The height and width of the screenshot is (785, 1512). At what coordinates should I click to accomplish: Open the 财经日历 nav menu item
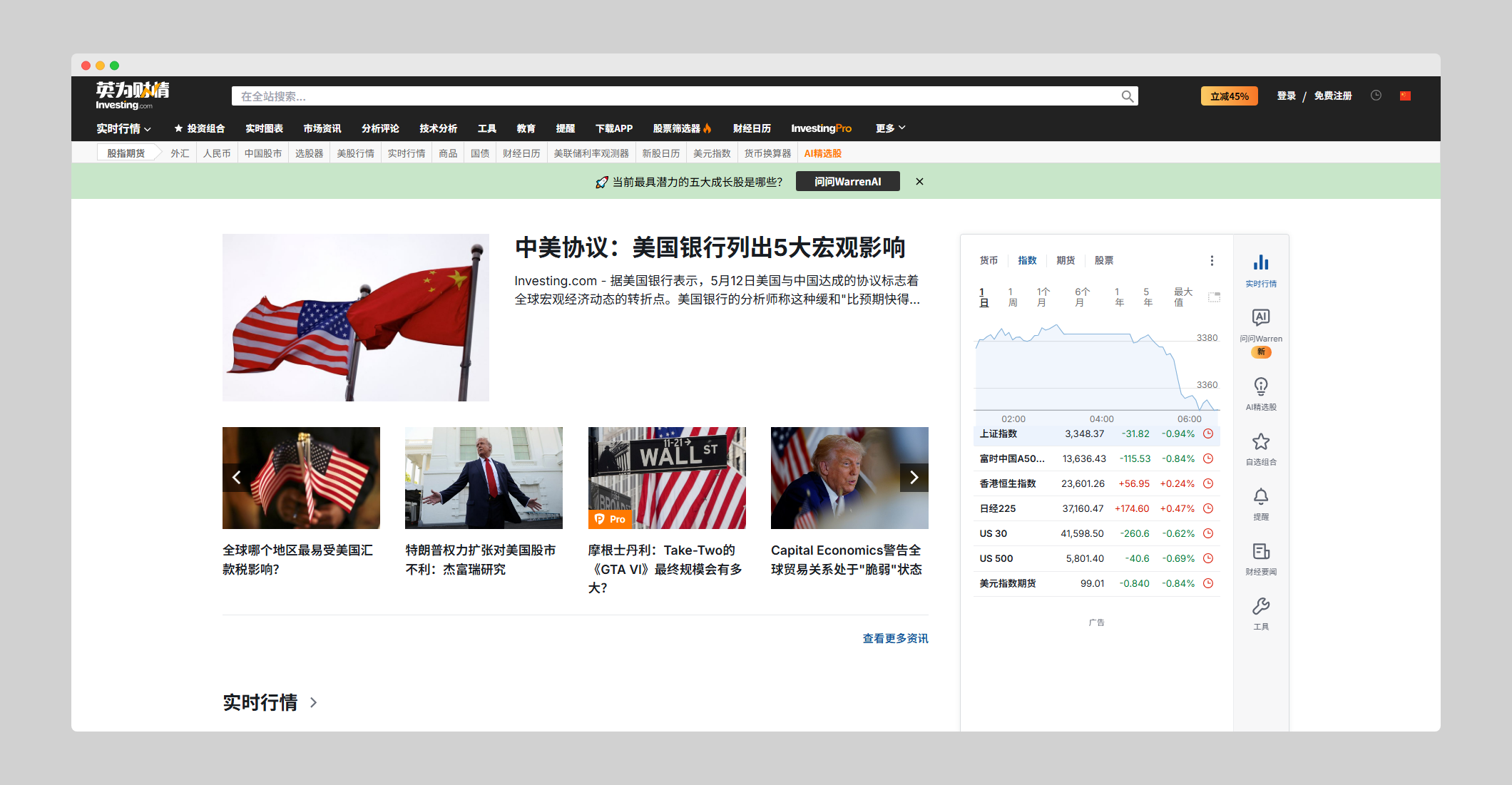[752, 128]
